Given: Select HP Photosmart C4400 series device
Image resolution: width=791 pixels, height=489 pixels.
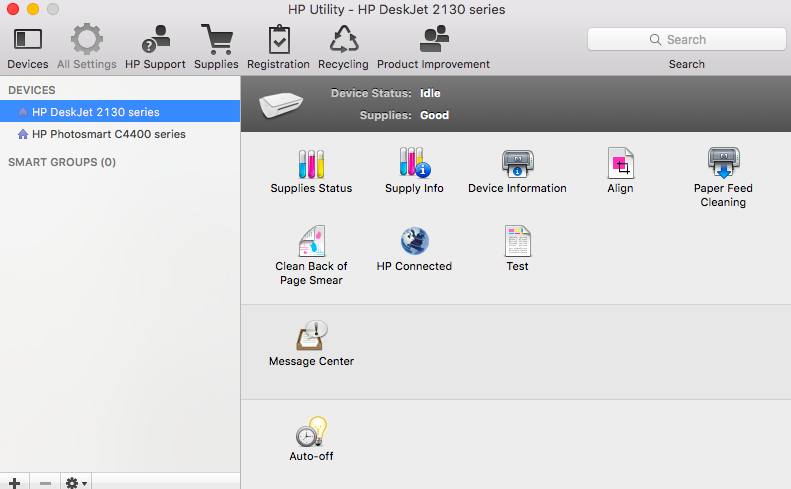Looking at the screenshot, I should pyautogui.click(x=108, y=134).
